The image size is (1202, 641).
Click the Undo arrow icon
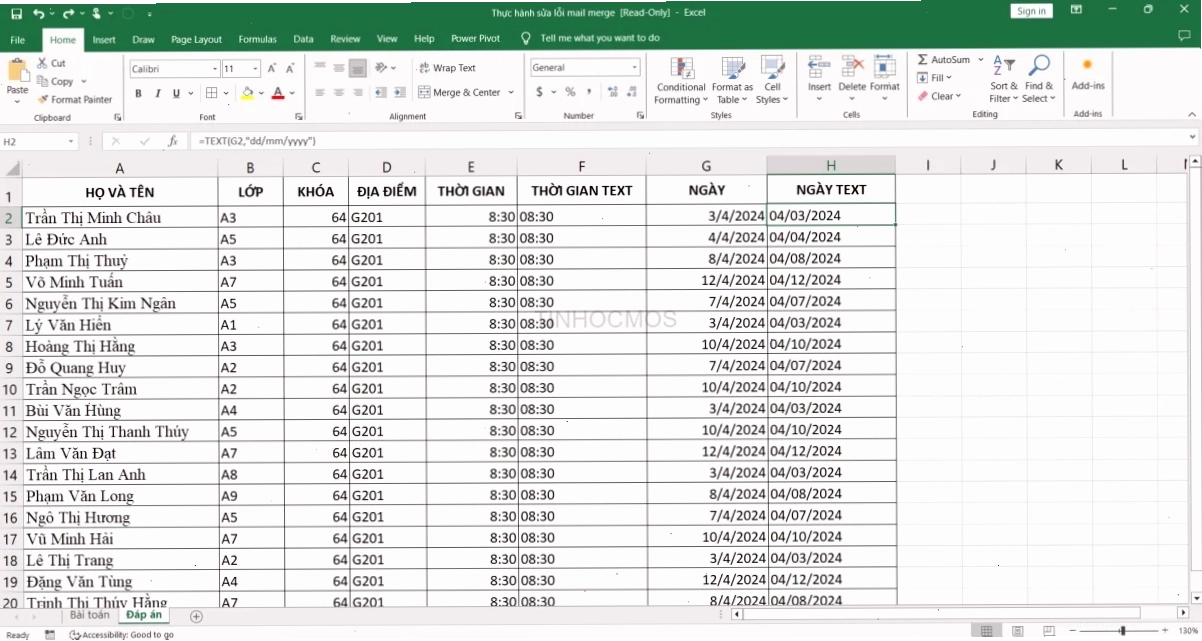(x=38, y=13)
